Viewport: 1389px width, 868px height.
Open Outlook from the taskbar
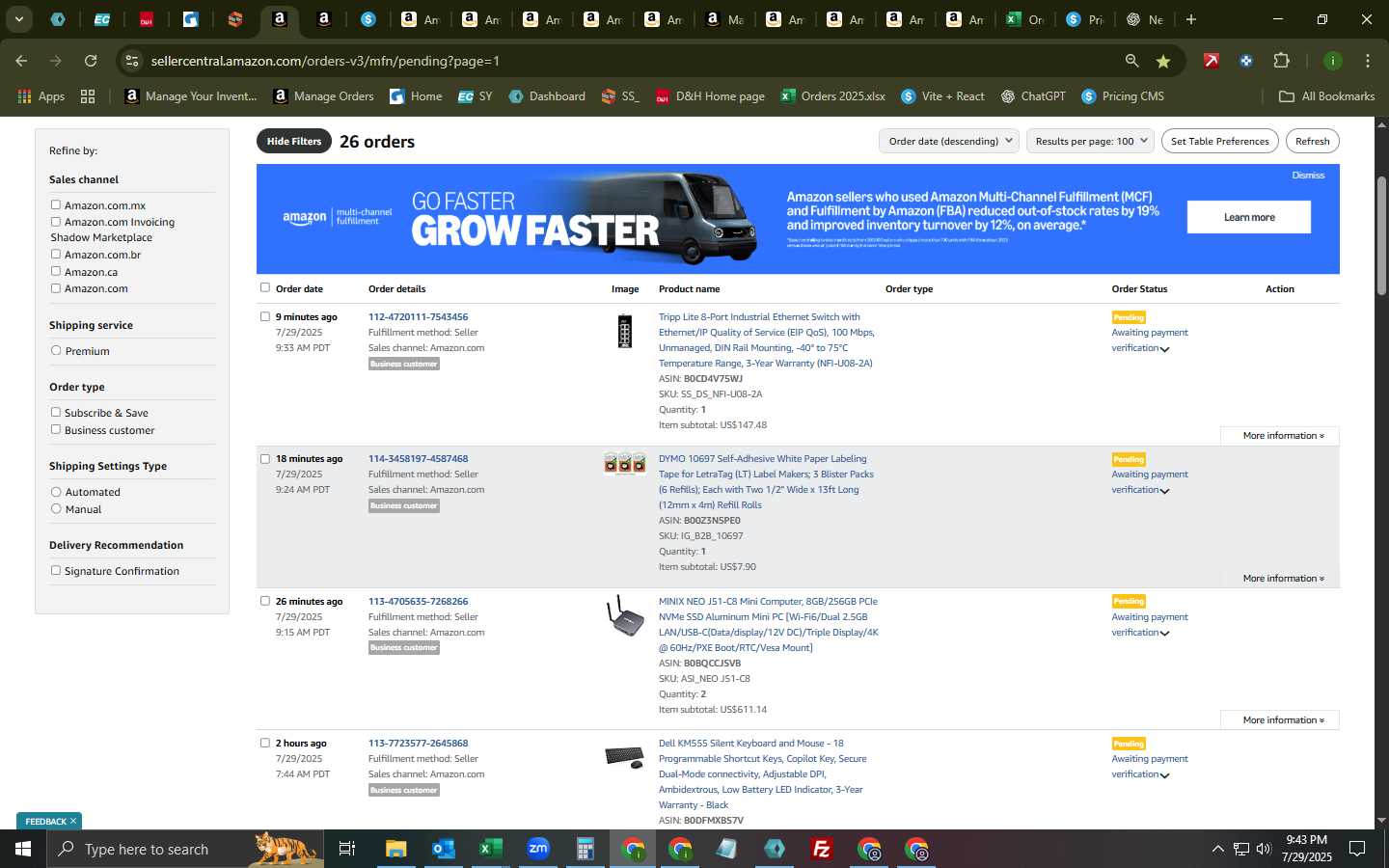(443, 849)
